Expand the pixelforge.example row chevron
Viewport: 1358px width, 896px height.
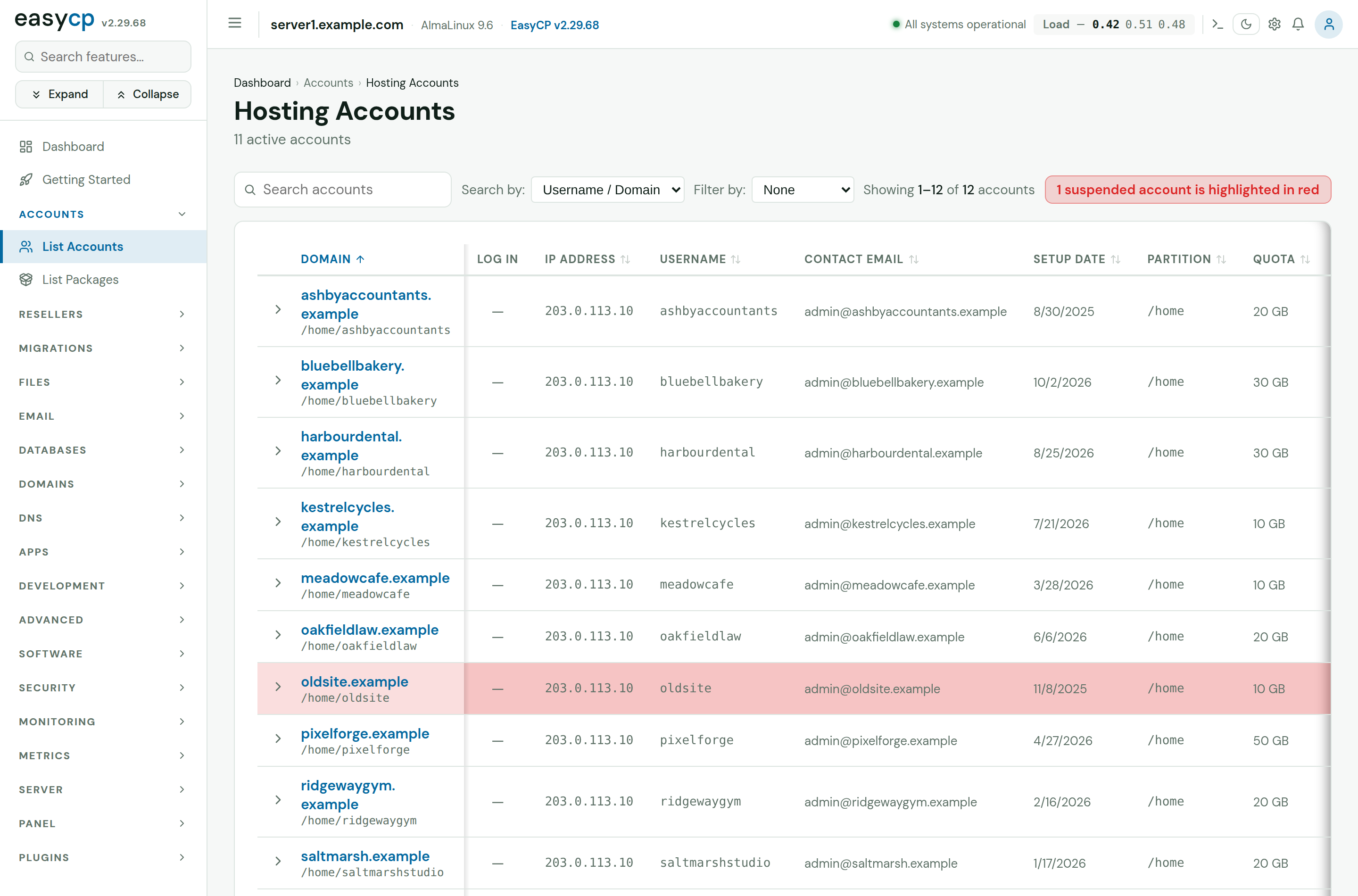pyautogui.click(x=278, y=739)
